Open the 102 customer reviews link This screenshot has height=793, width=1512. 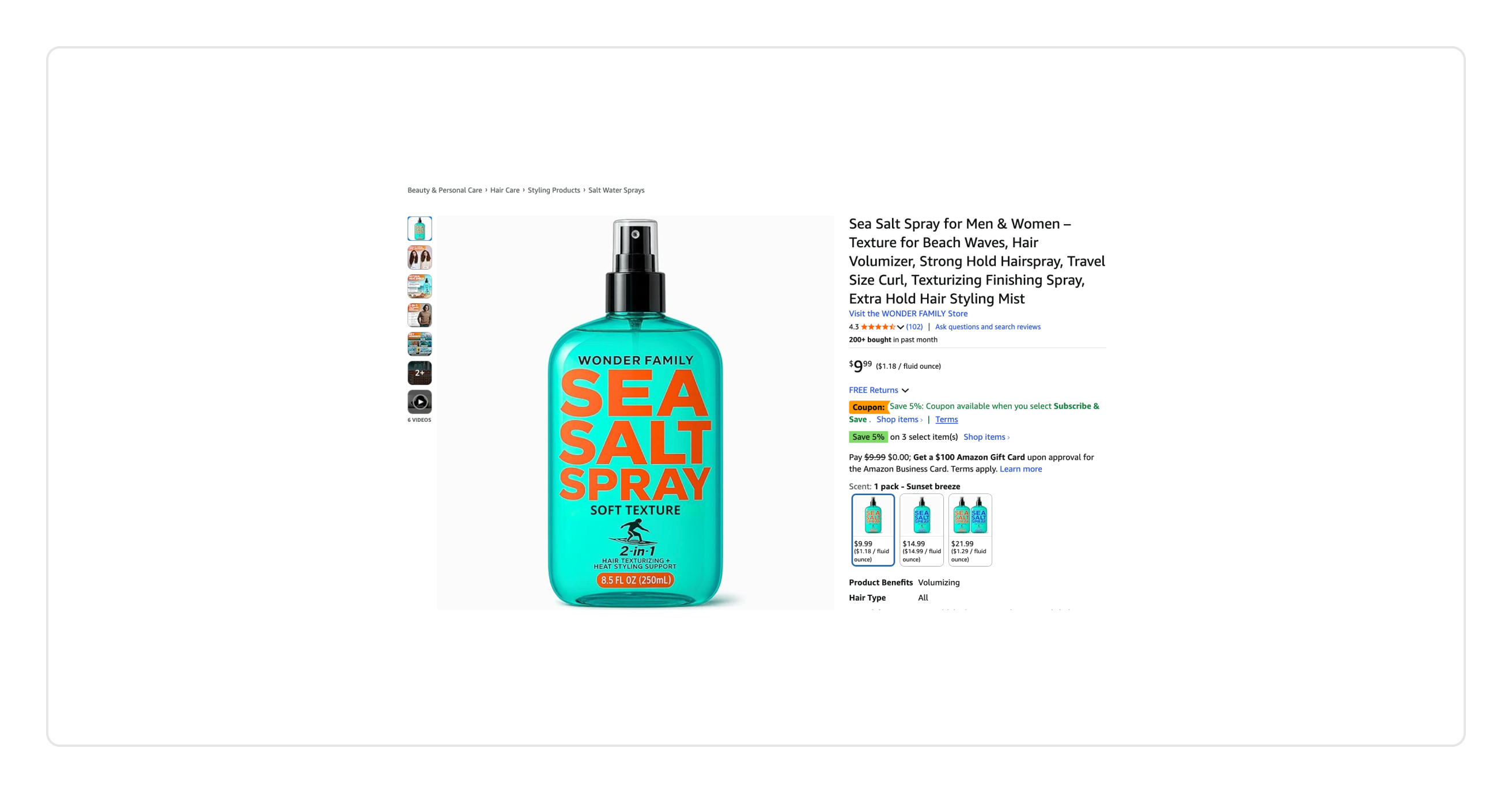pos(914,327)
